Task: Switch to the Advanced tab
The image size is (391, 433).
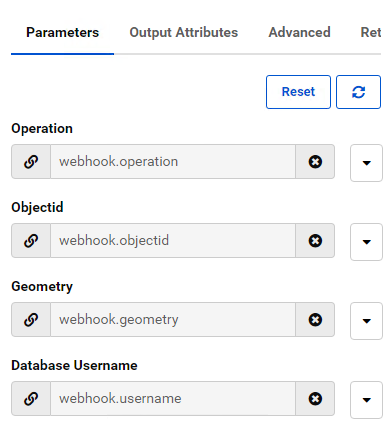Action: tap(299, 33)
